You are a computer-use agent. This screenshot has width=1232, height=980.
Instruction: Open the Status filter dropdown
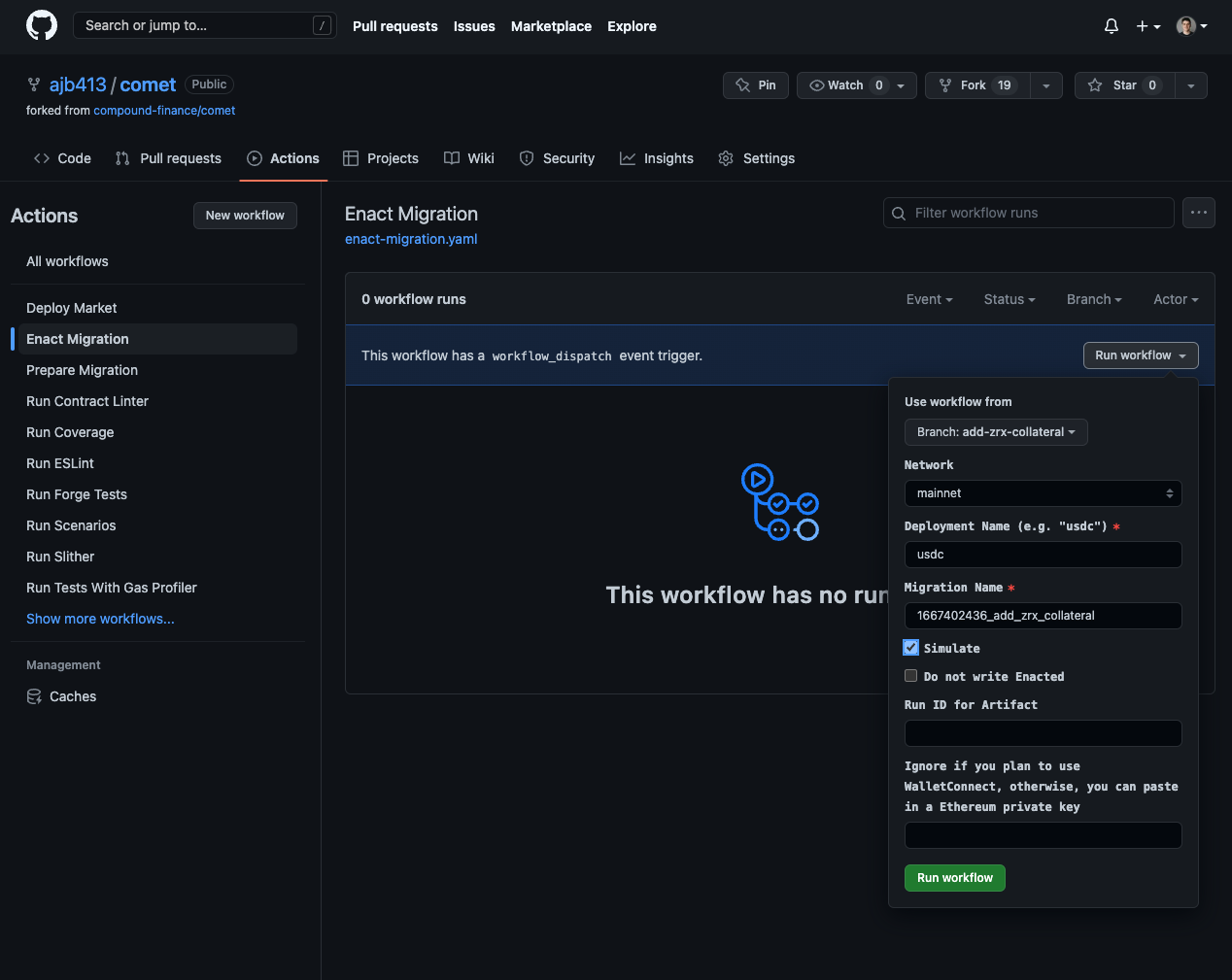pos(1010,299)
